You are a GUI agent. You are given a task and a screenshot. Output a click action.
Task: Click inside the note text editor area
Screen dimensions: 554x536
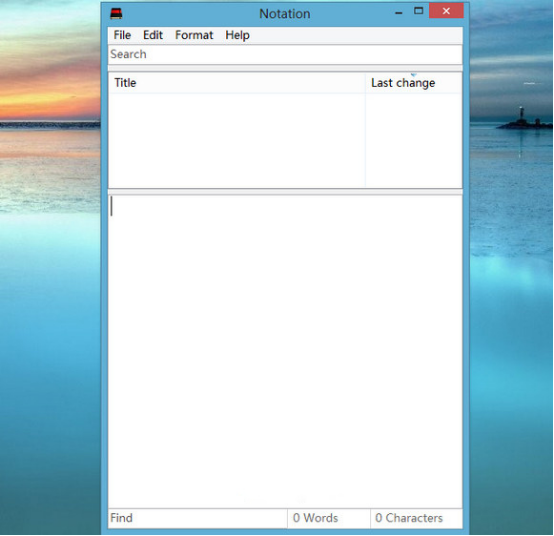pyautogui.click(x=285, y=351)
